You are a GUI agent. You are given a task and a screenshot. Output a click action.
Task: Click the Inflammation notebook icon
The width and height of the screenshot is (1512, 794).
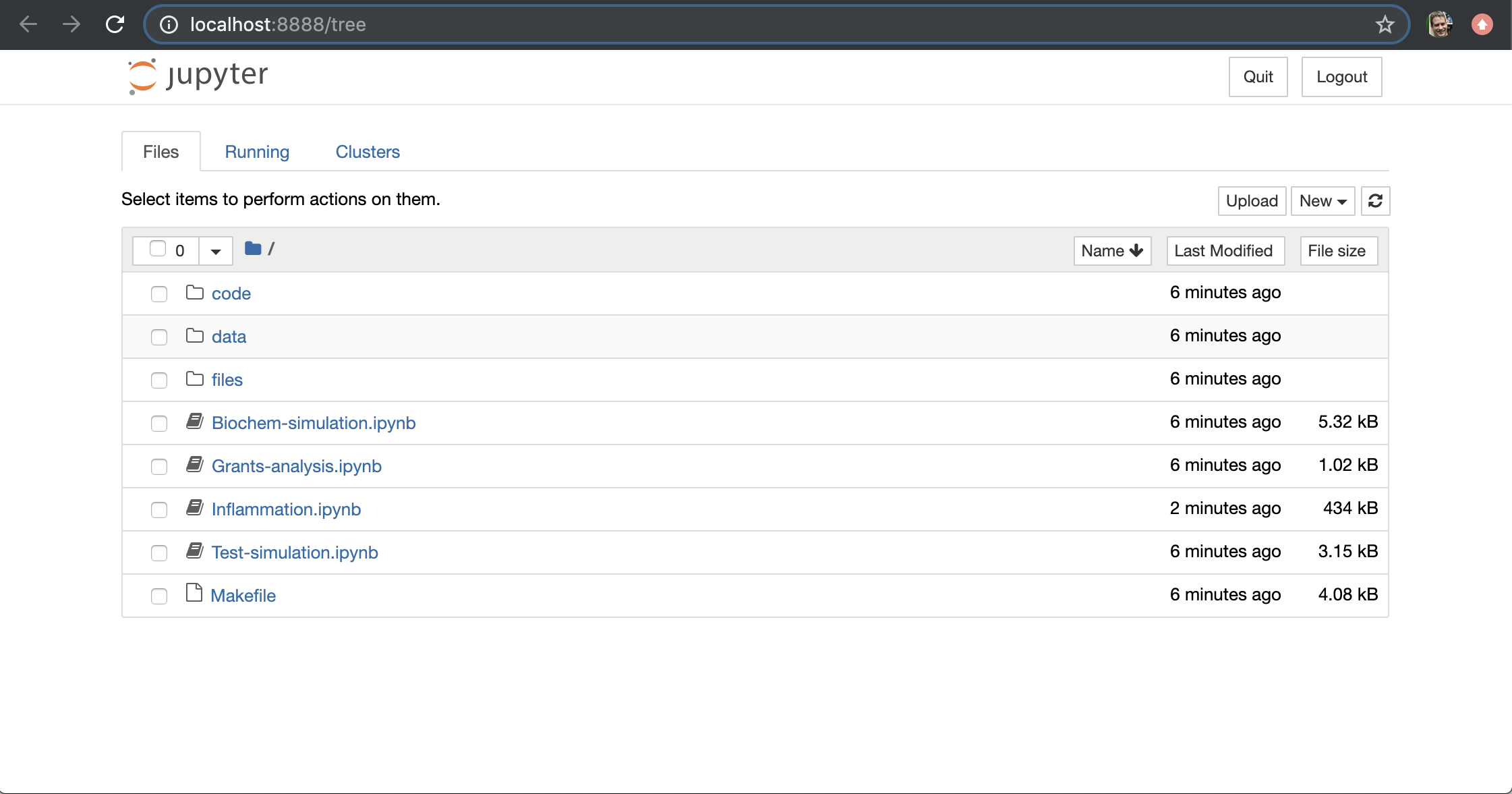click(195, 508)
